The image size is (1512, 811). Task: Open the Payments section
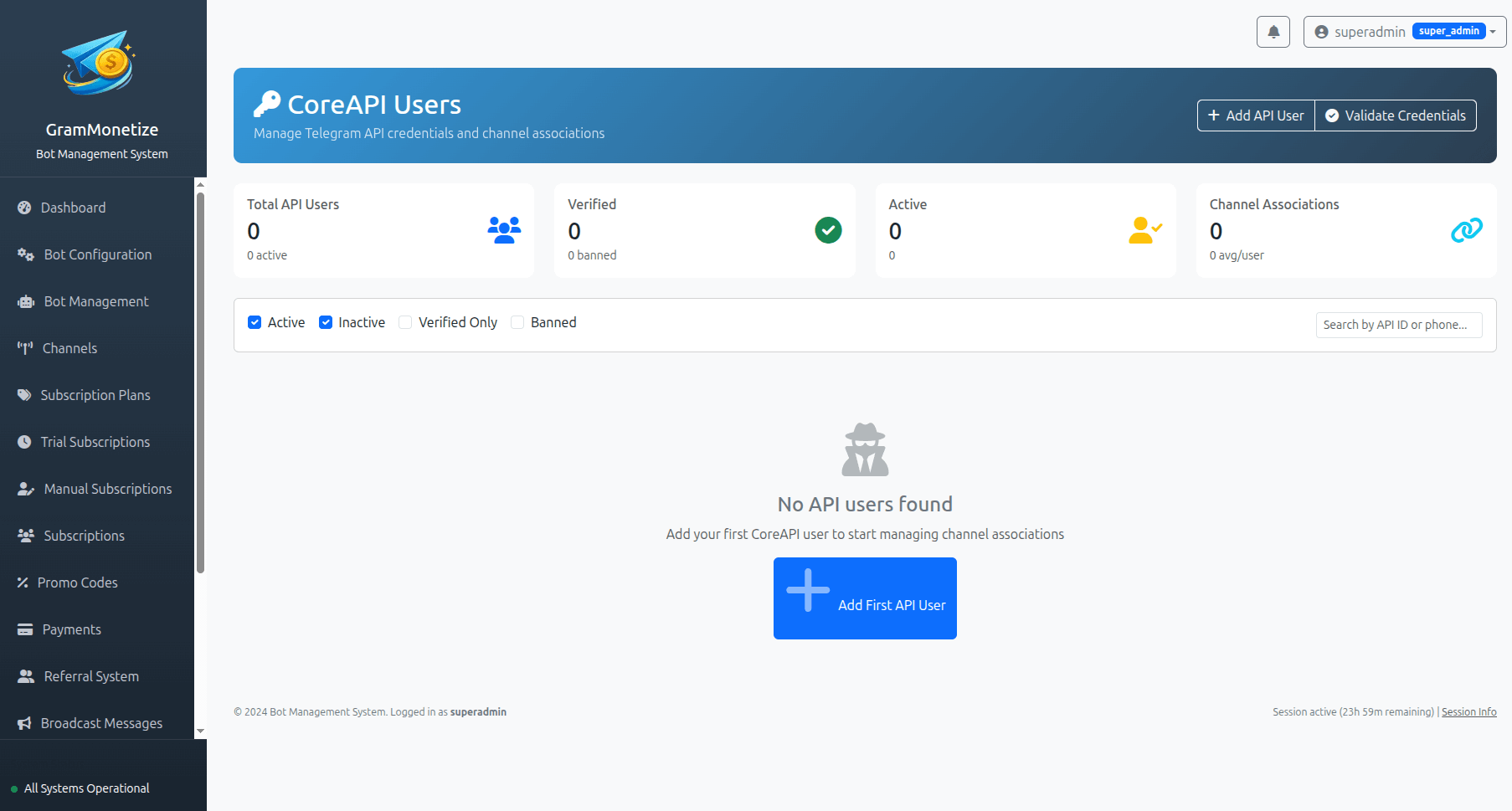[71, 629]
